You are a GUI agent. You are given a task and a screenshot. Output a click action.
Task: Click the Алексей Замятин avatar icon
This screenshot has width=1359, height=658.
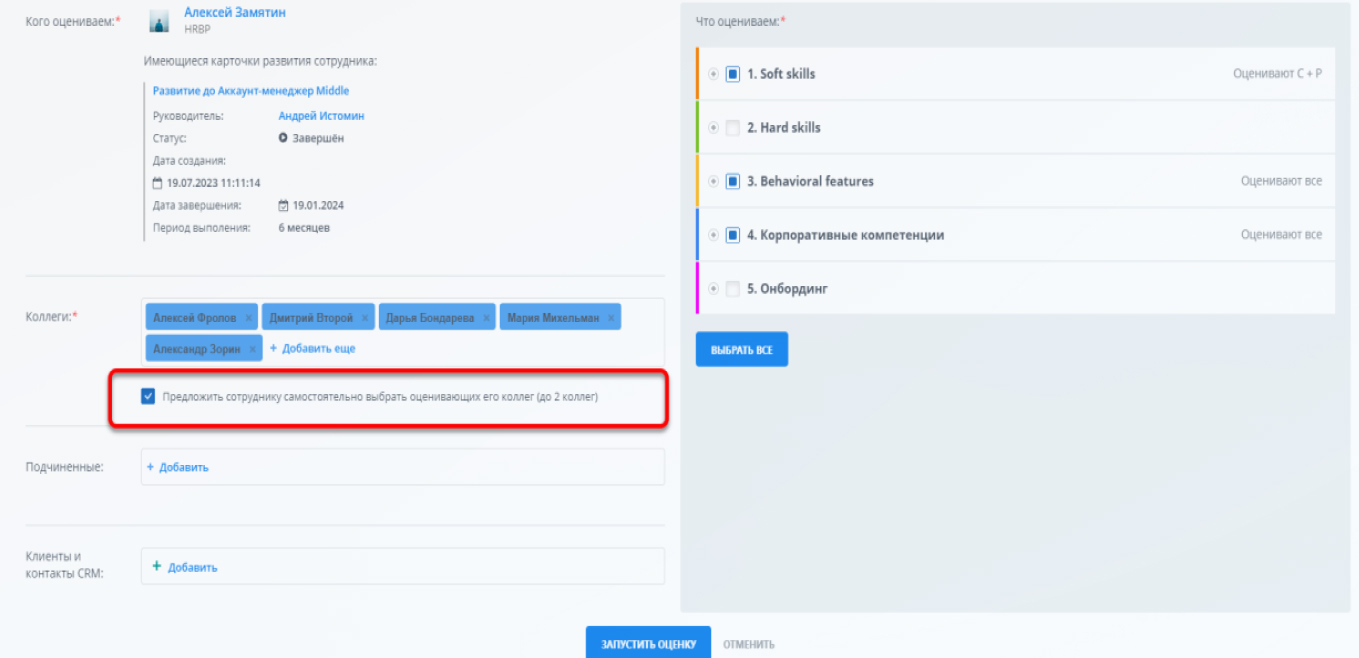[159, 21]
